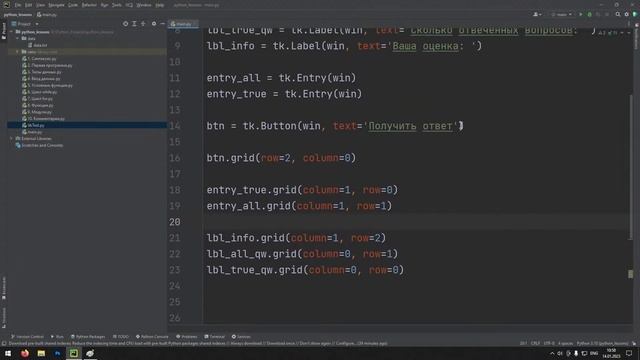Open the Window menu
Screen dimensions: 640x360
point(144,5)
